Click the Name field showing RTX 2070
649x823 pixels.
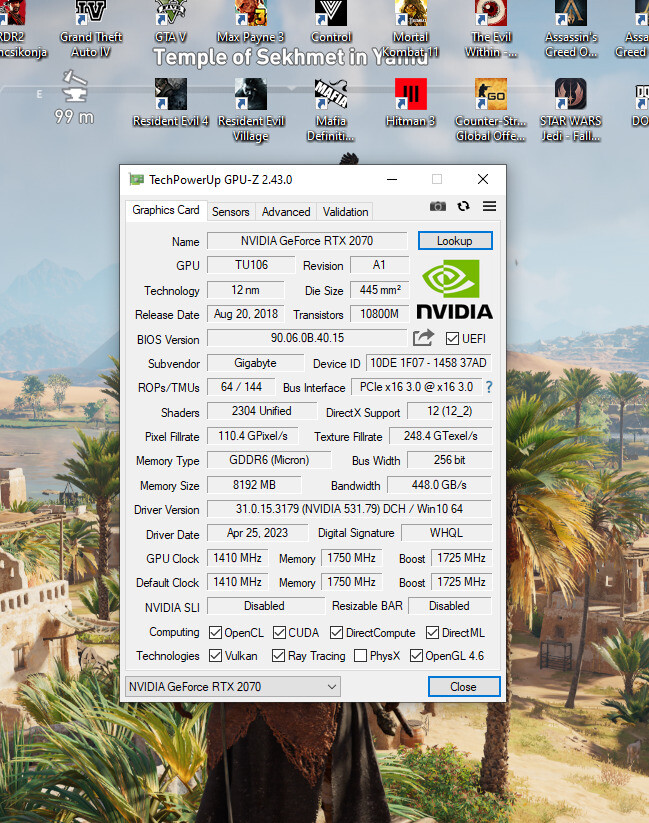click(x=307, y=241)
